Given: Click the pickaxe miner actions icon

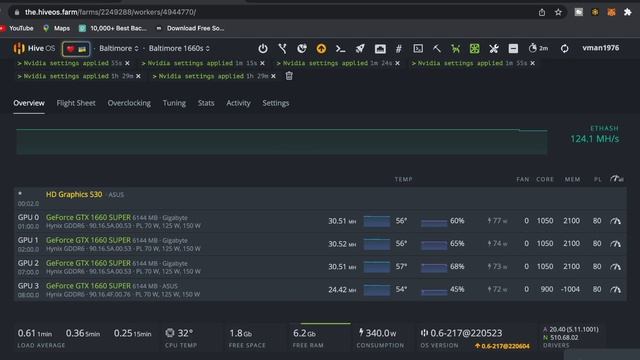Looking at the screenshot, I should tap(437, 49).
